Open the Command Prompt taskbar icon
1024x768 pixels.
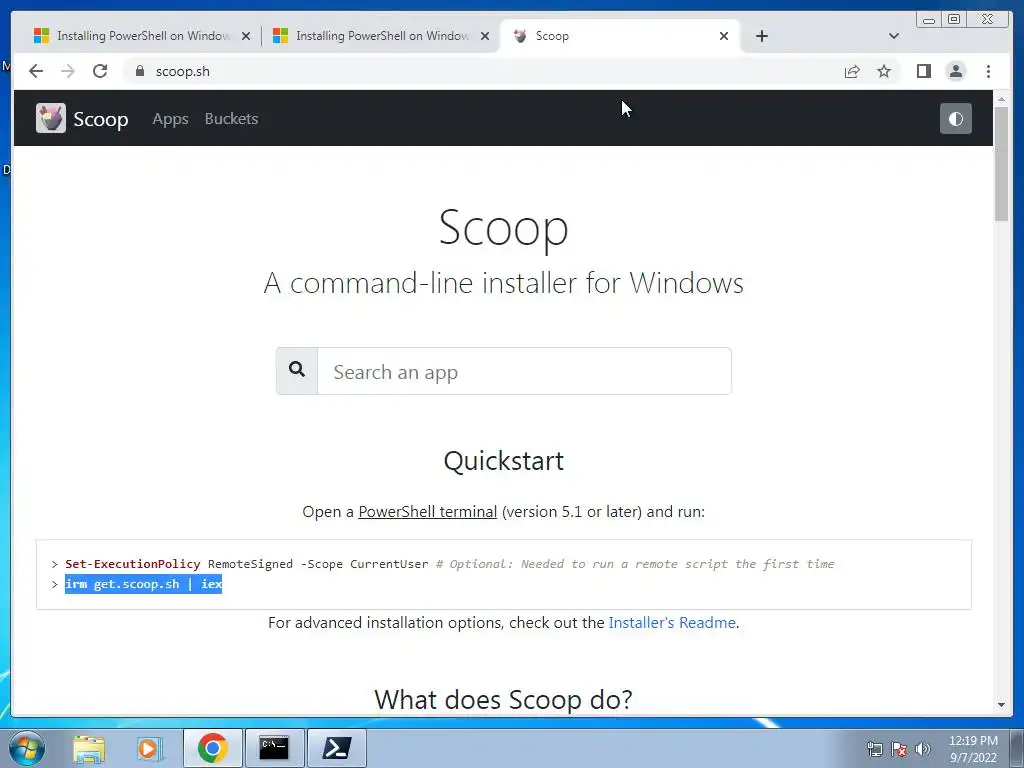(274, 748)
